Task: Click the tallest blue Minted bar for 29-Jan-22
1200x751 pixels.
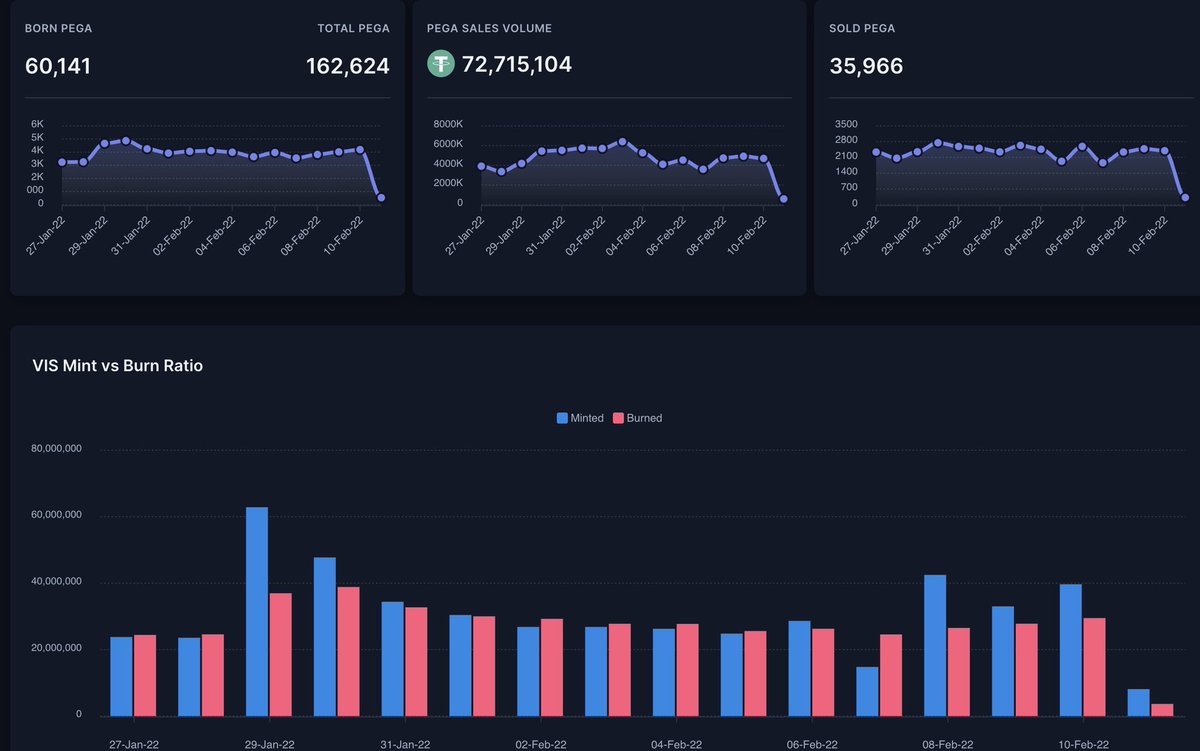Action: point(257,611)
